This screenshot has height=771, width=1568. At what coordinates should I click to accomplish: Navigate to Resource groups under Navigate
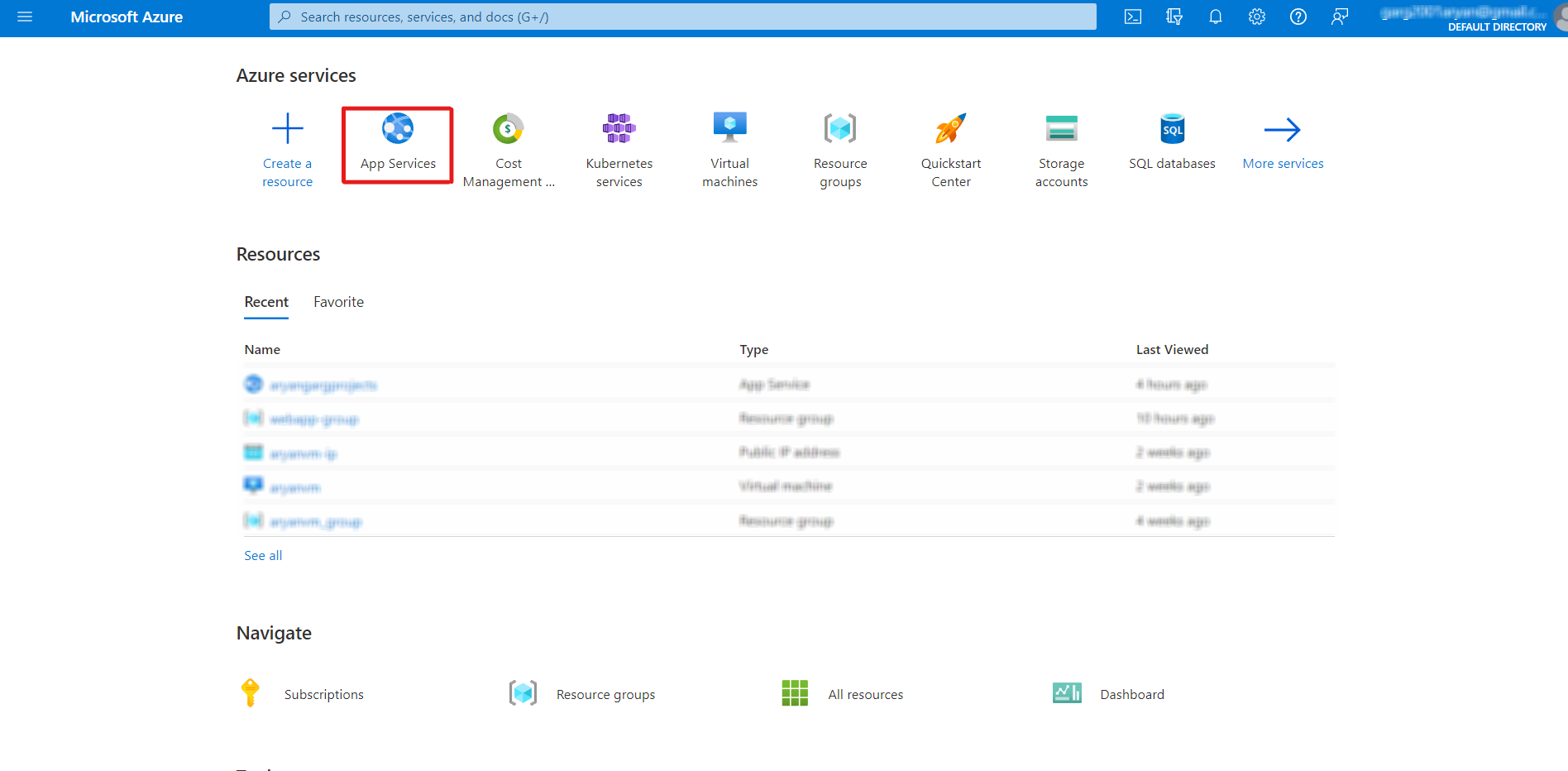point(606,695)
